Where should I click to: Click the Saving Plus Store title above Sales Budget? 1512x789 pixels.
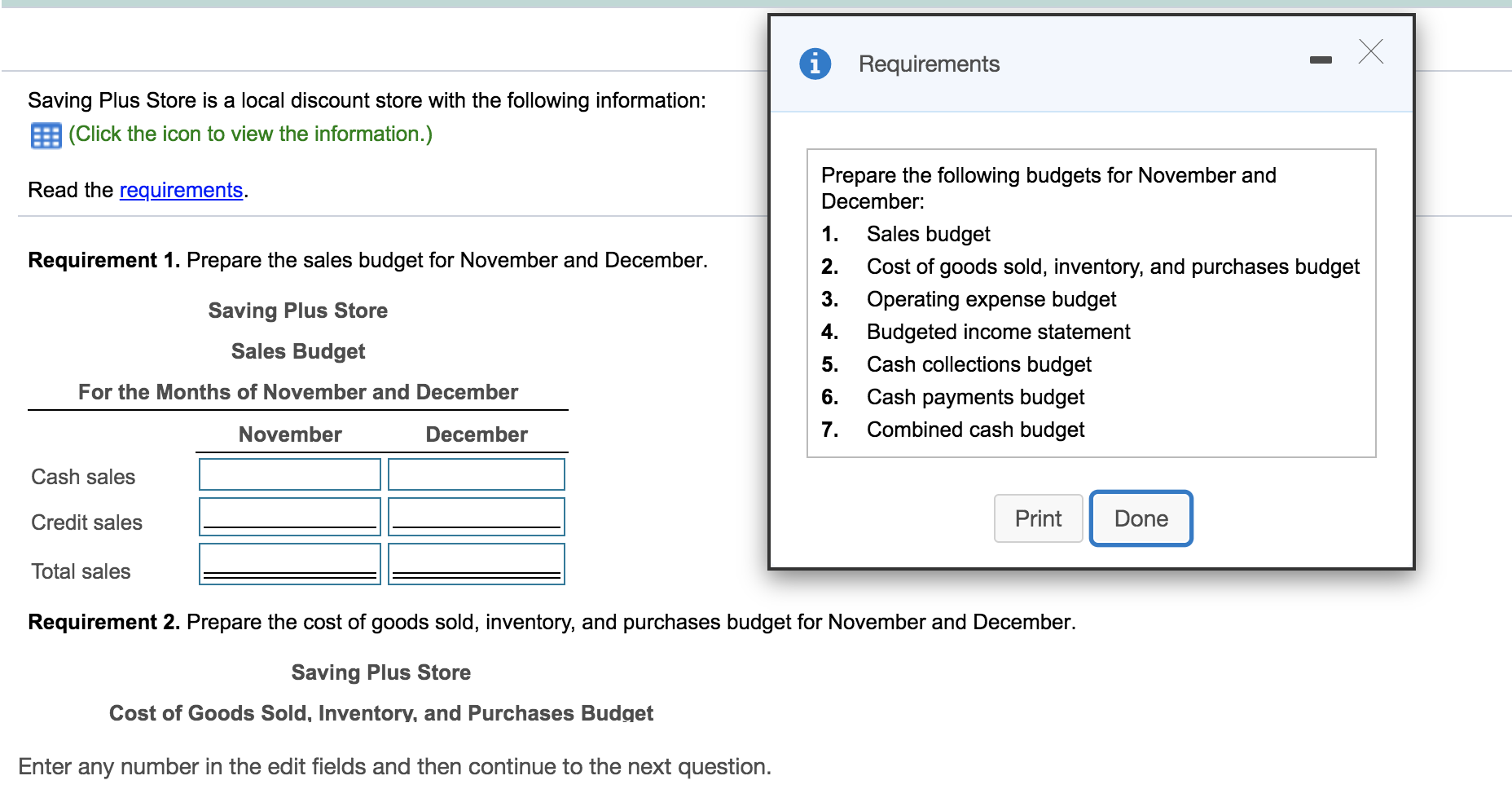pyautogui.click(x=297, y=311)
